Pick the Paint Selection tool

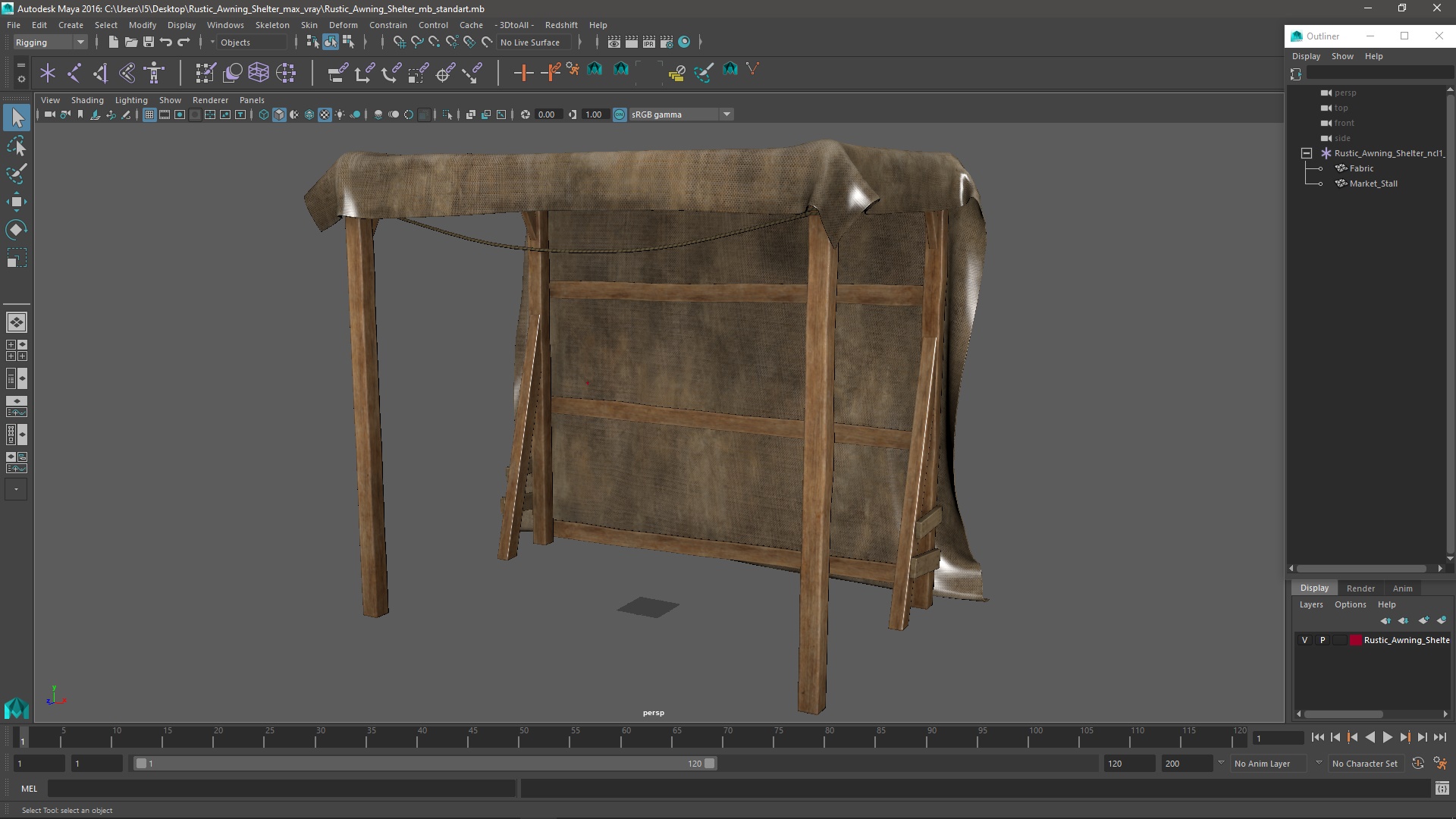click(17, 174)
